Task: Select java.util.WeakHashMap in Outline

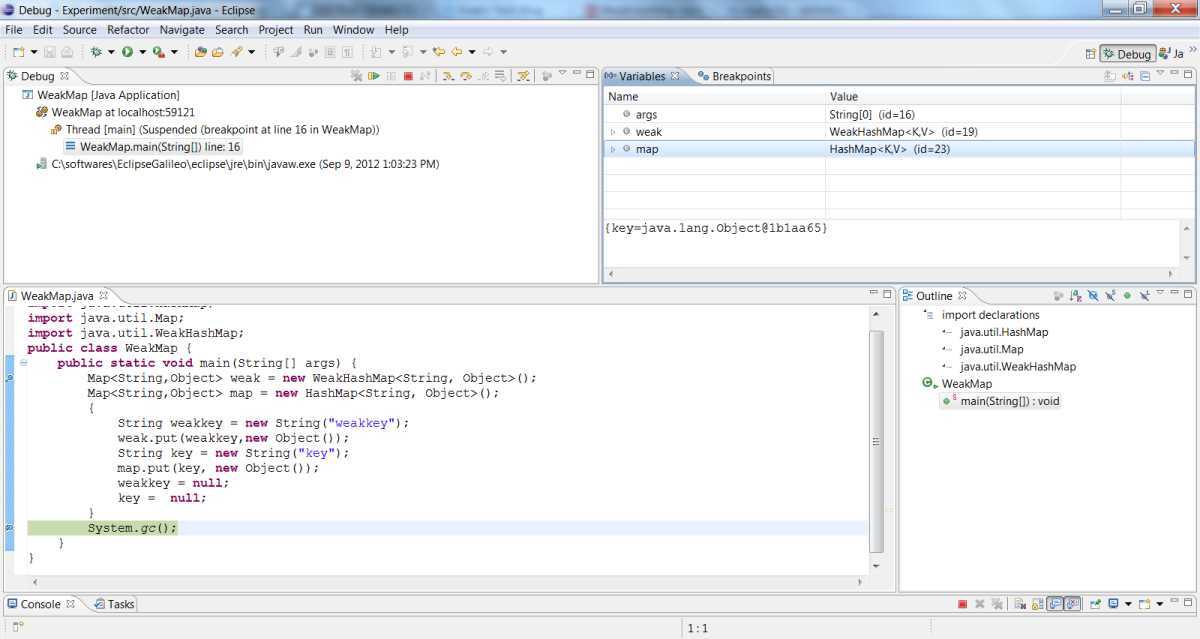Action: (x=1018, y=367)
